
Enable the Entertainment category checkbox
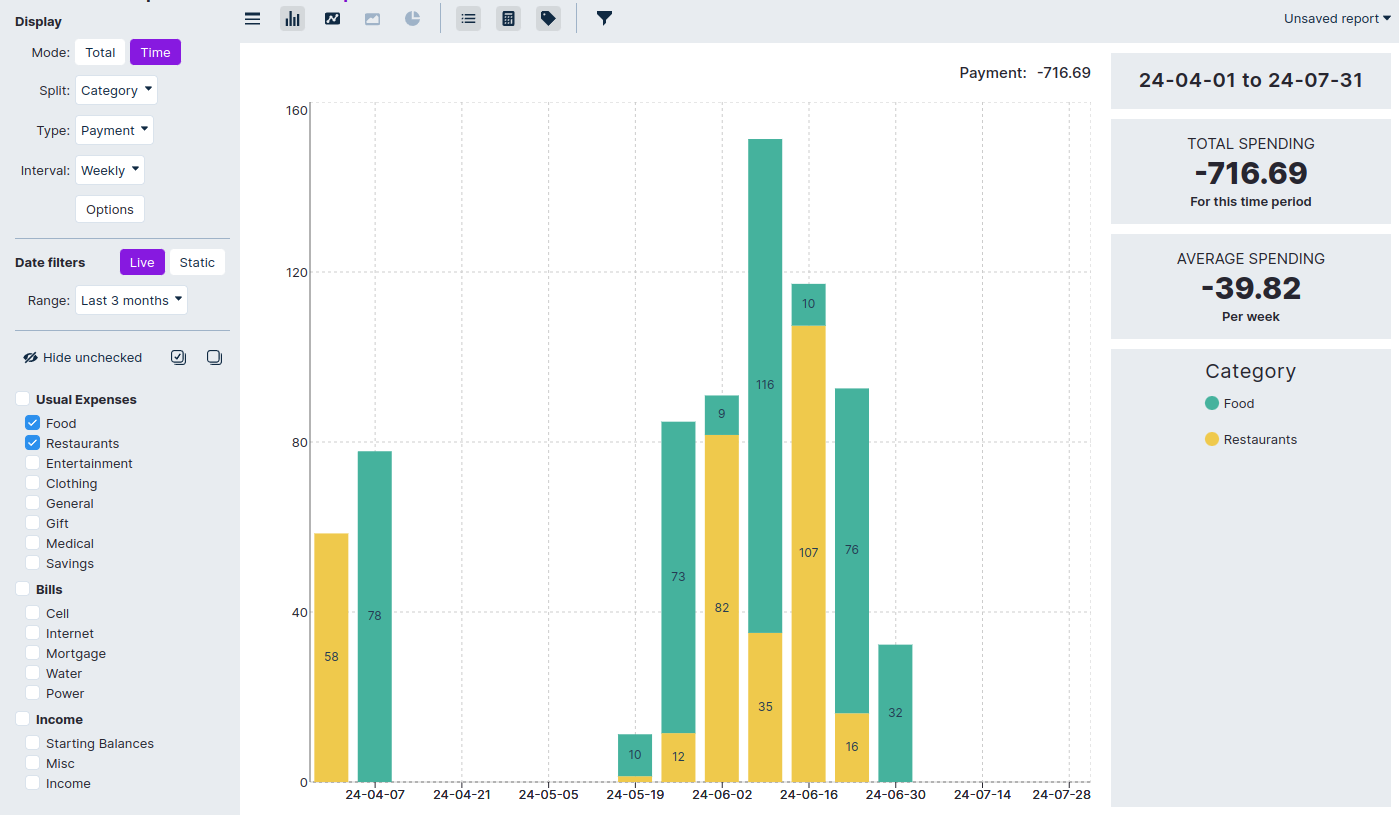click(33, 463)
